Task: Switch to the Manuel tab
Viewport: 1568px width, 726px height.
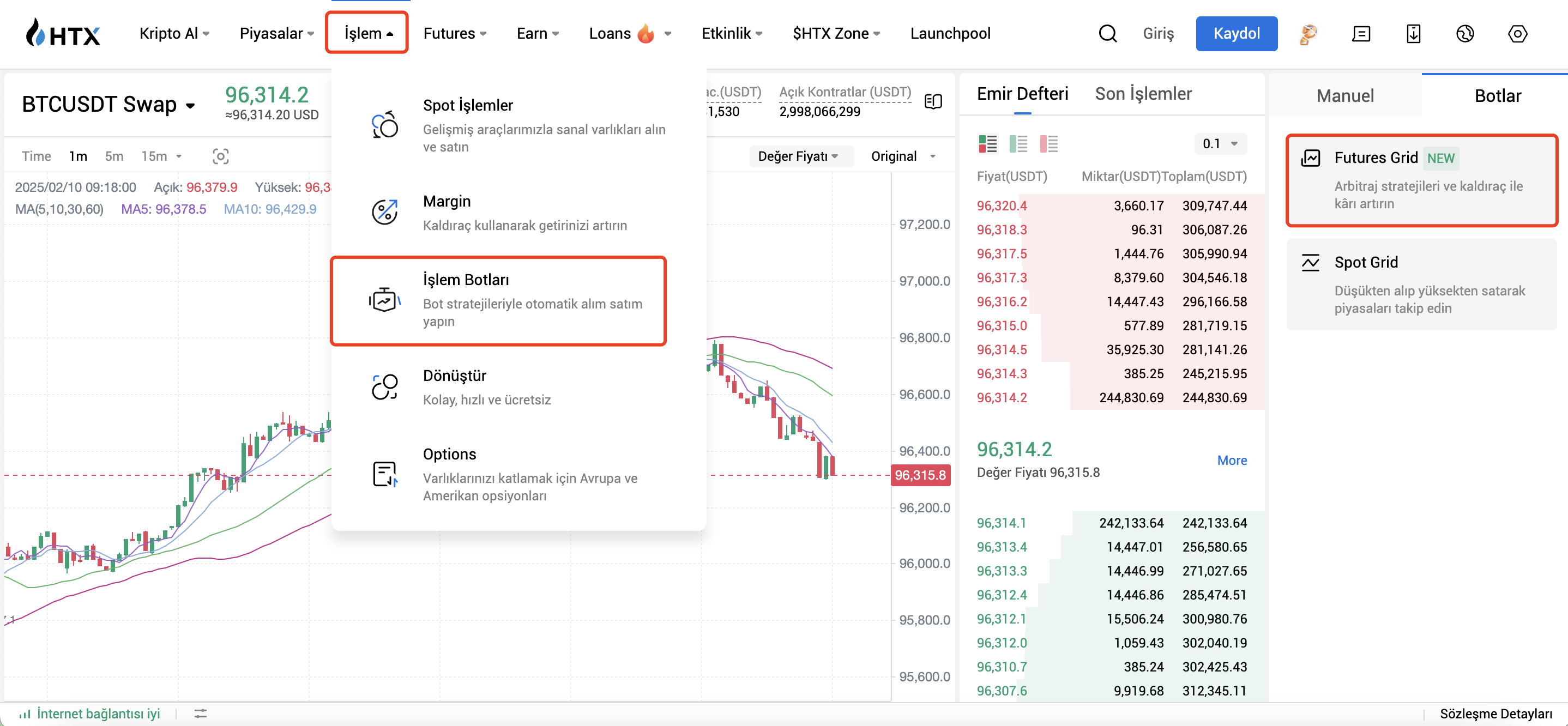Action: click(x=1344, y=96)
